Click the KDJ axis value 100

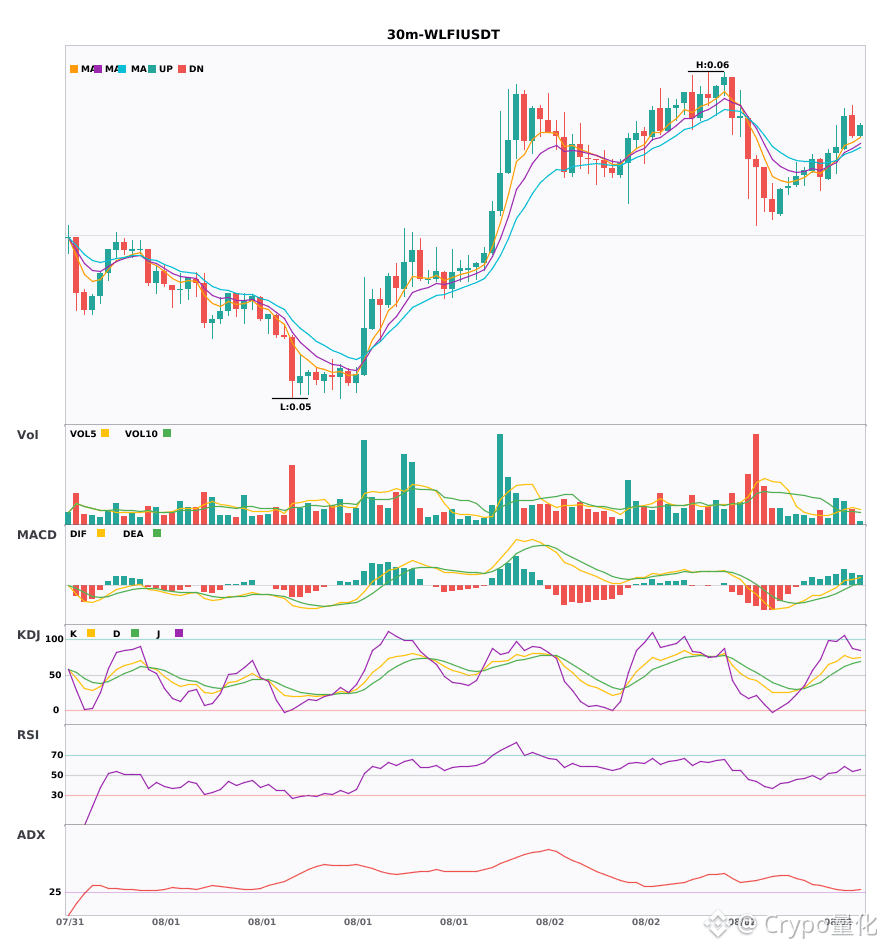[x=55, y=639]
